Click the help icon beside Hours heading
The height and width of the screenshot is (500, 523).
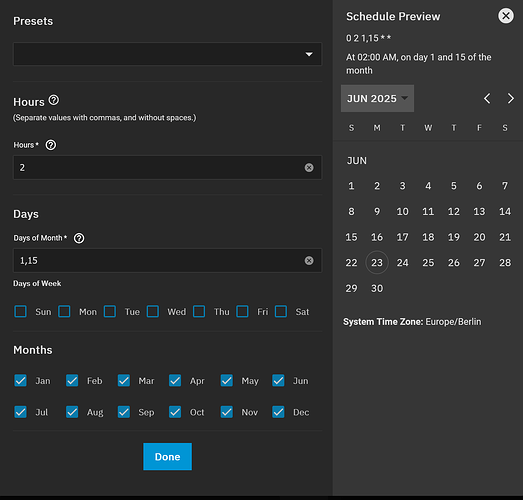coord(54,100)
